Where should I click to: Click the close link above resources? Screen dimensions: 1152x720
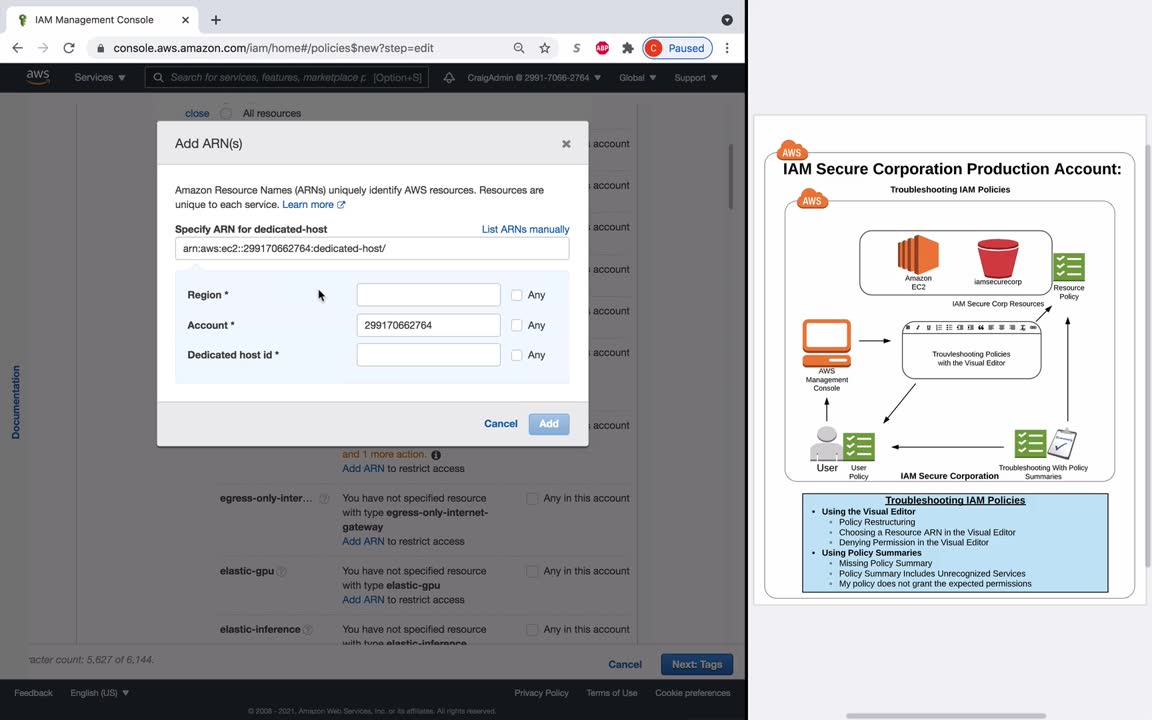coord(197,113)
